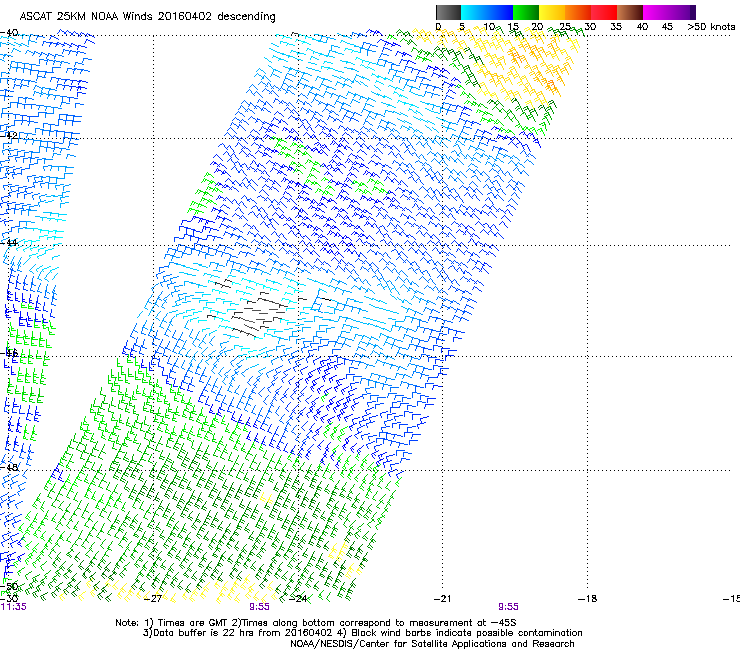Image resolution: width=740 pixels, height=650 pixels.
Task: Click the magenta-purple 40-50 knots color segment
Action: point(669,12)
